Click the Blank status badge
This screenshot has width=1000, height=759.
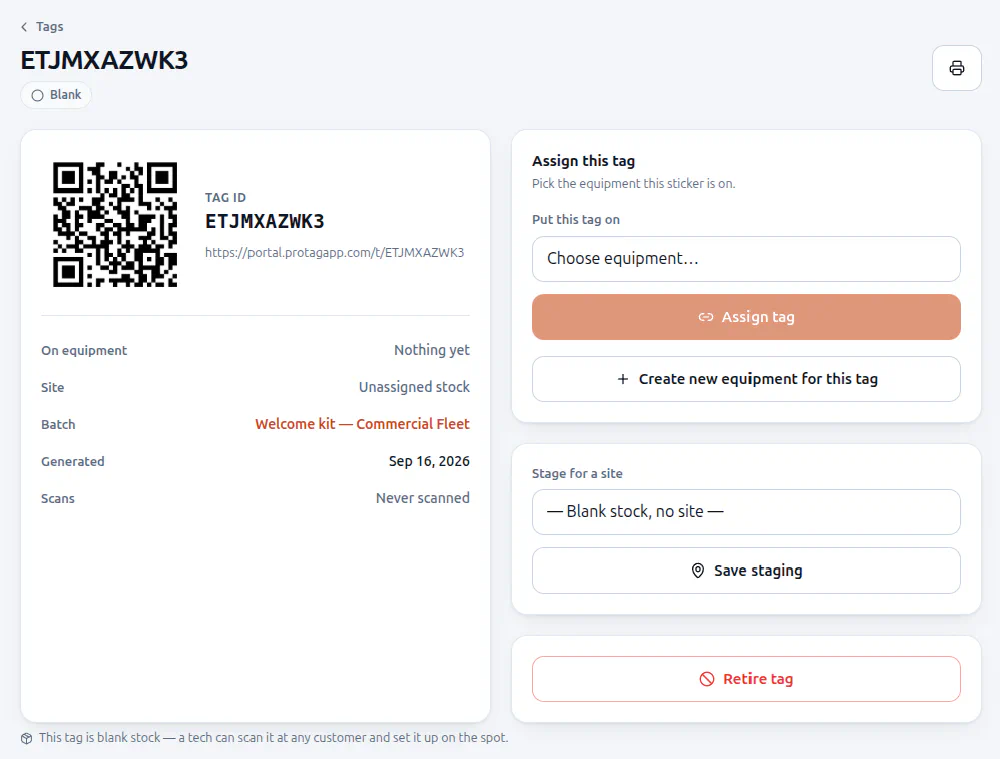[56, 95]
